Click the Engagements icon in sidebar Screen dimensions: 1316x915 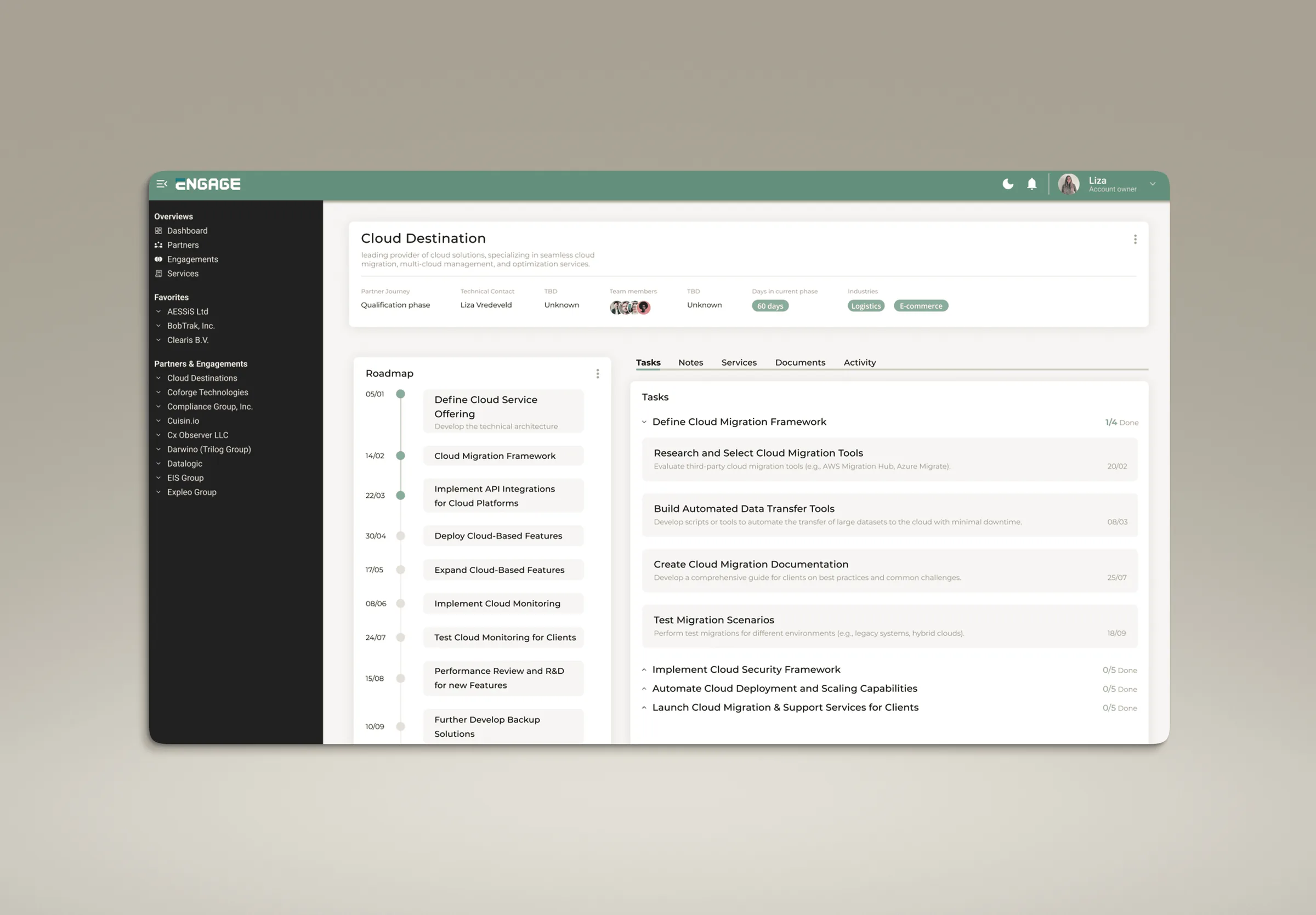click(x=159, y=259)
